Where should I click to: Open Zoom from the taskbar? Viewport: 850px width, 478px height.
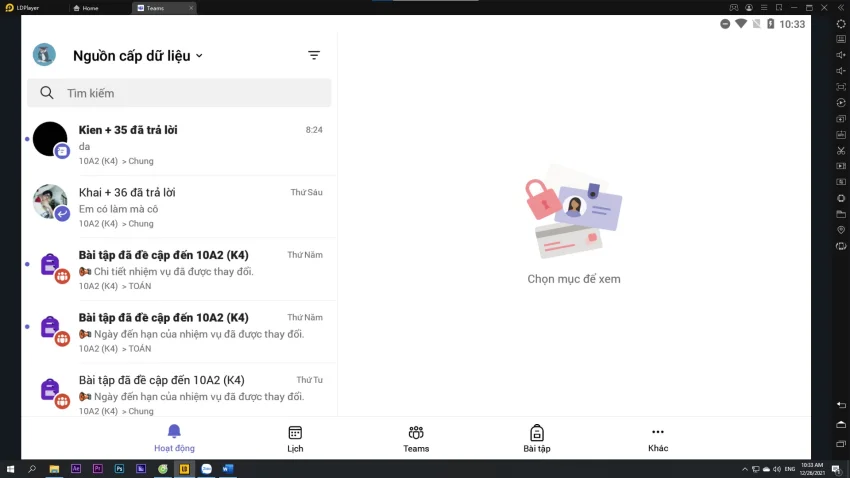coord(207,469)
